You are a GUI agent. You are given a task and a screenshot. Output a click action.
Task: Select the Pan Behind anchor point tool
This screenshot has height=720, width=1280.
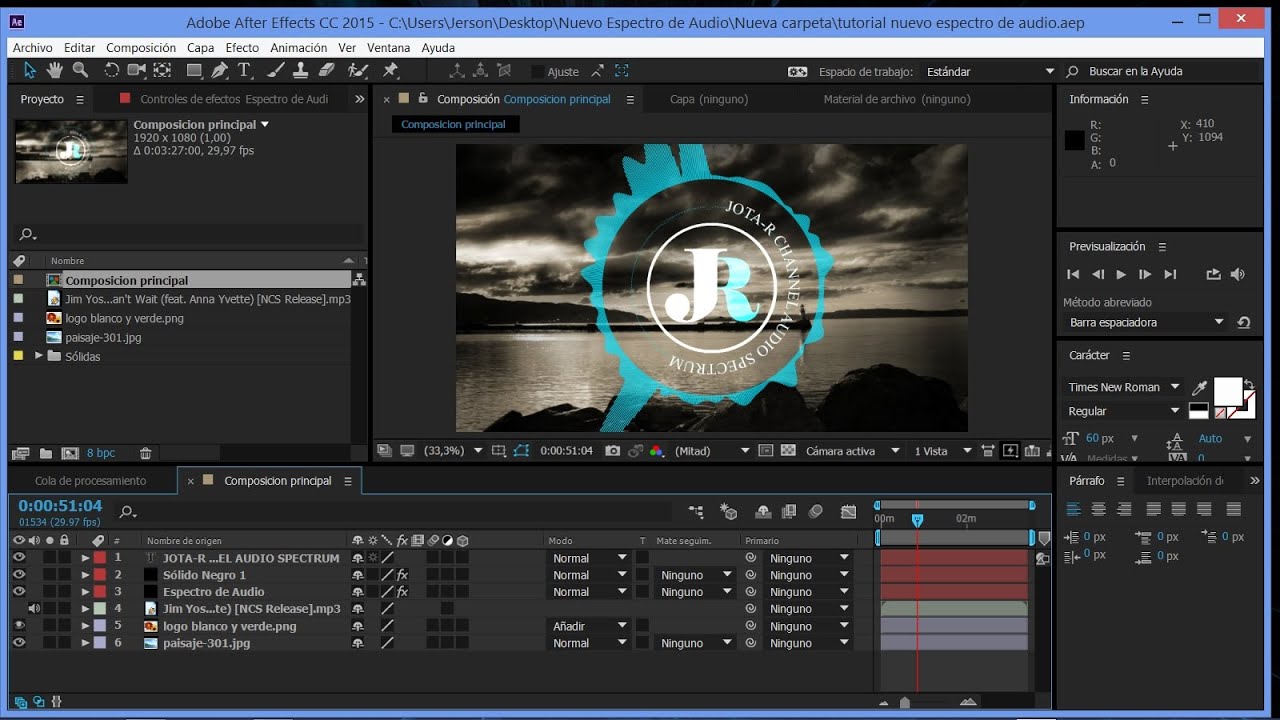click(x=162, y=70)
